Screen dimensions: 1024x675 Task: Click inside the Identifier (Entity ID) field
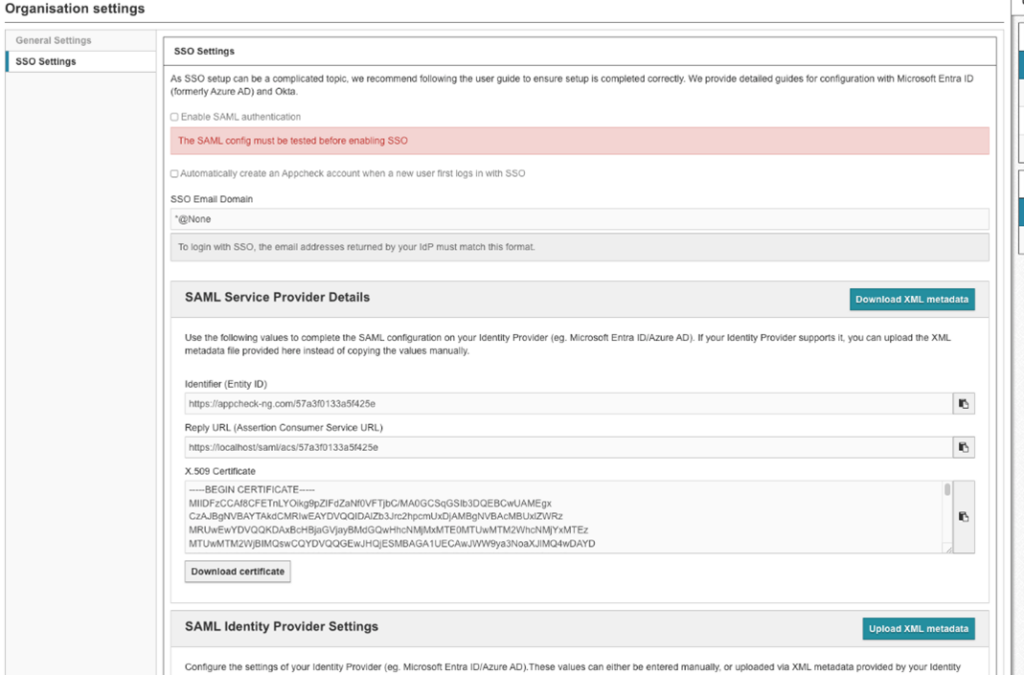pos(566,404)
